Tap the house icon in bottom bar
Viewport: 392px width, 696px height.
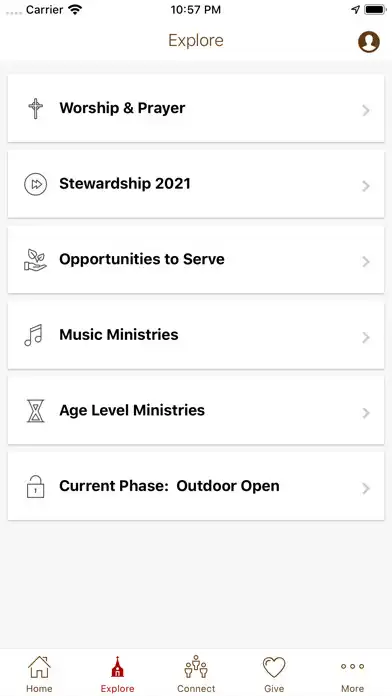(39, 667)
